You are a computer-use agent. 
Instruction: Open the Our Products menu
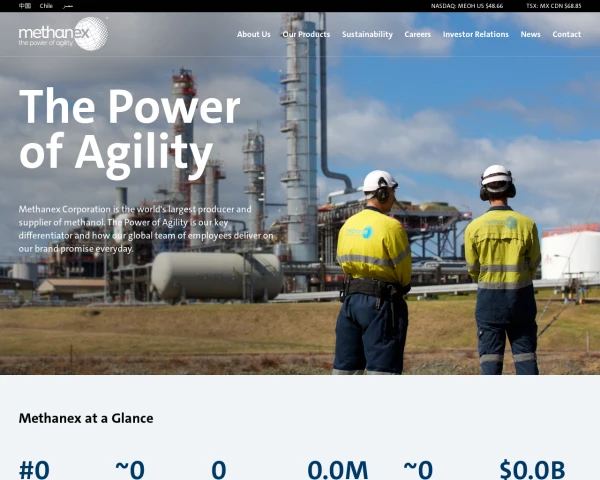coord(306,34)
